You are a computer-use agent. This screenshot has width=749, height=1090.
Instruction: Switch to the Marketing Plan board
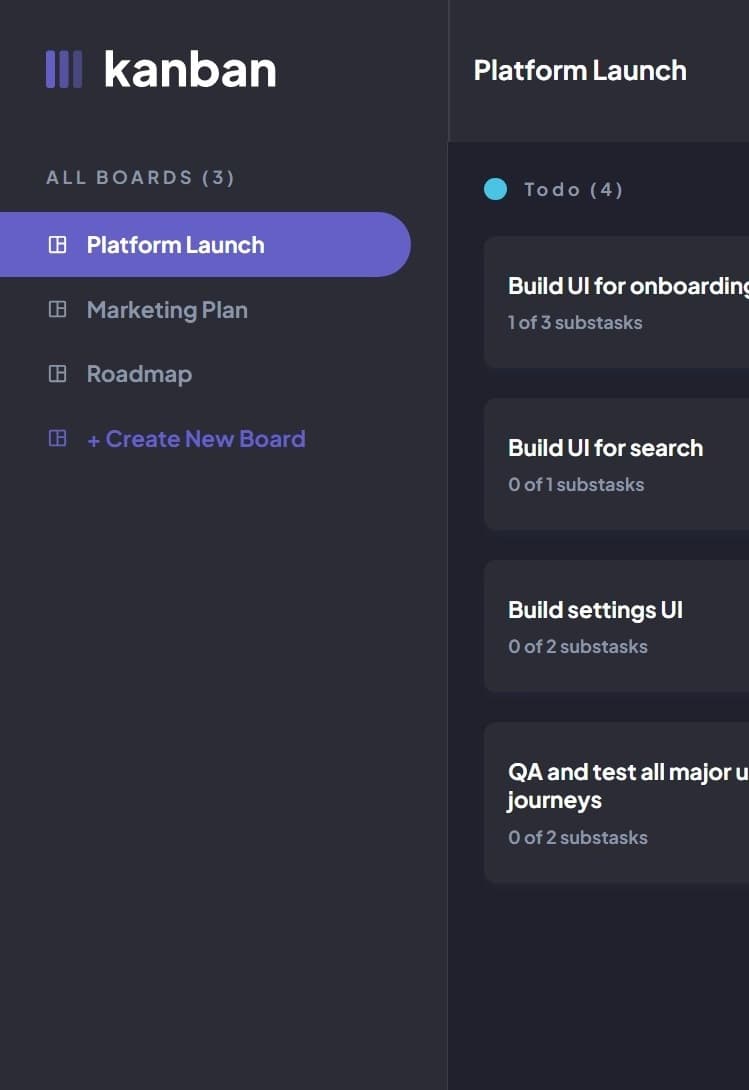click(167, 309)
